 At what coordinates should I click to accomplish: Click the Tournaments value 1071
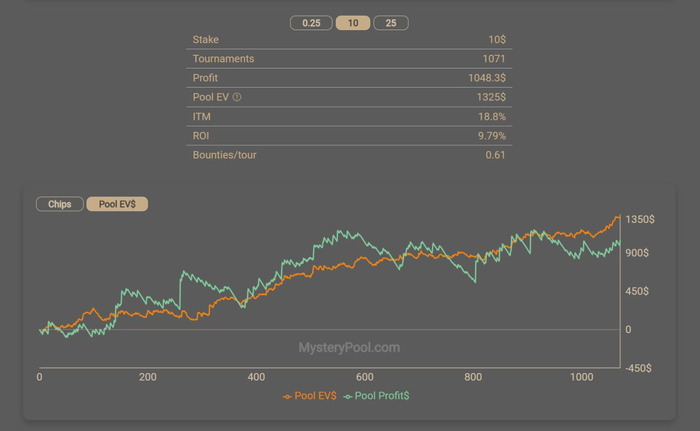494,59
